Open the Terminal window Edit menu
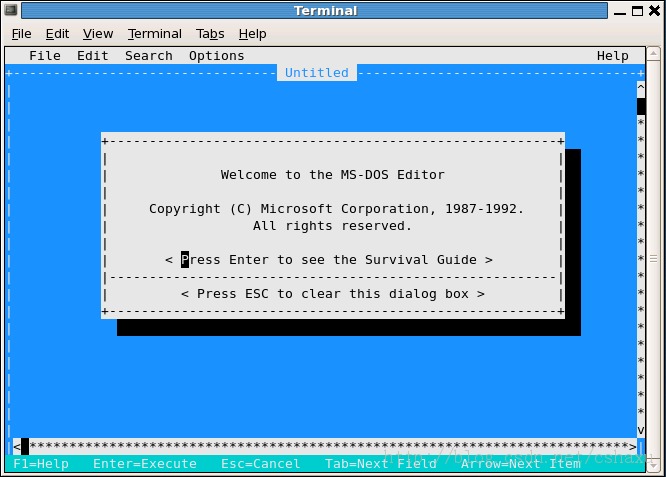The height and width of the screenshot is (477, 666). (57, 34)
